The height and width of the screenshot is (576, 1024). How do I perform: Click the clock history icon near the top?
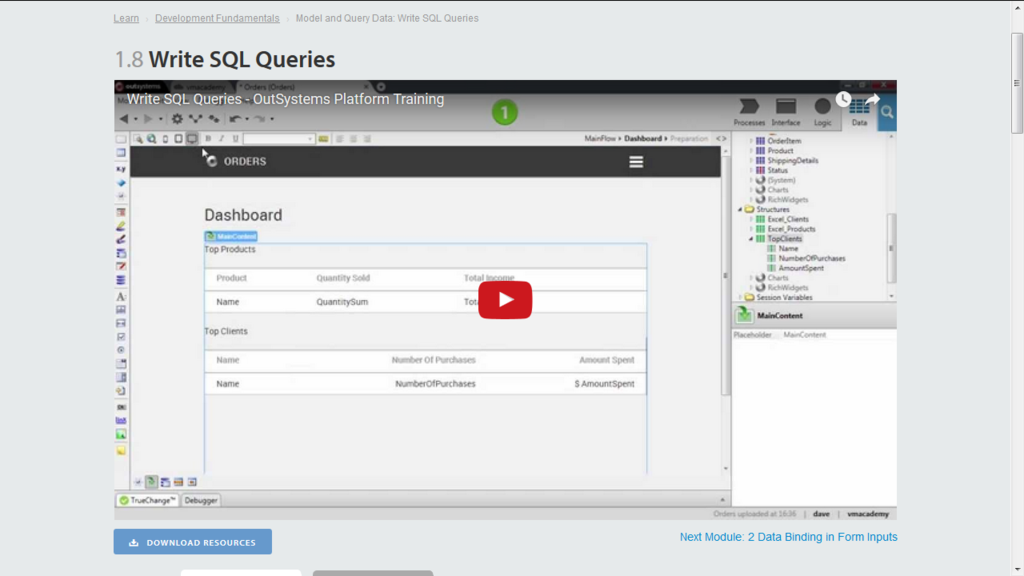844,99
